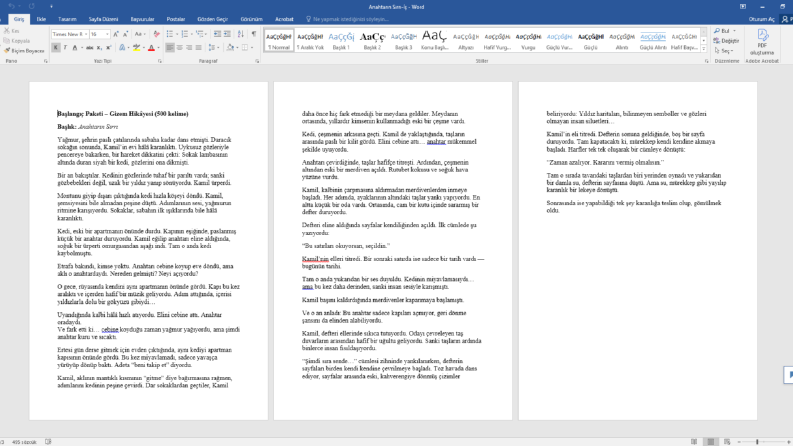Open font color dropdown arrow

158,48
